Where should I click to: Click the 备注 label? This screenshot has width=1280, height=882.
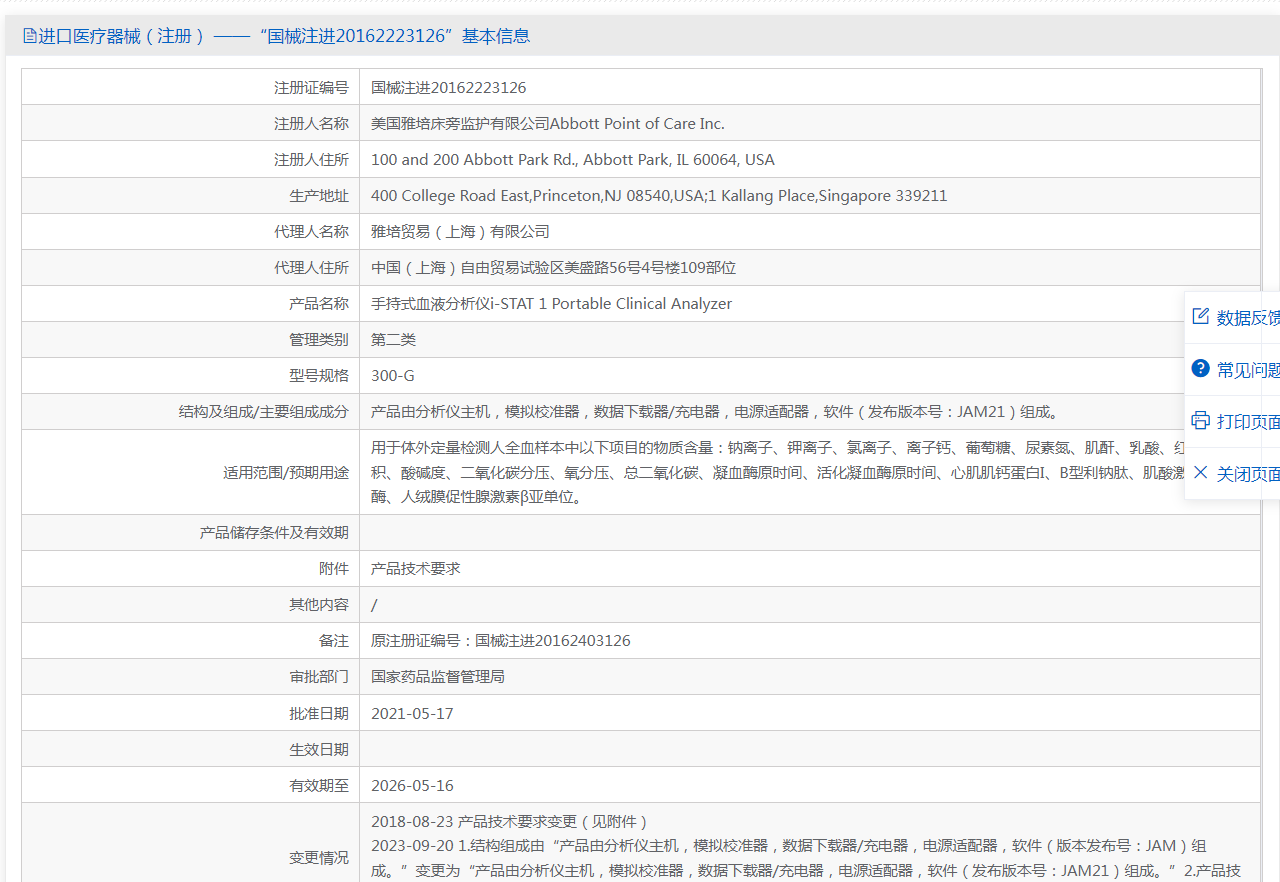point(334,640)
